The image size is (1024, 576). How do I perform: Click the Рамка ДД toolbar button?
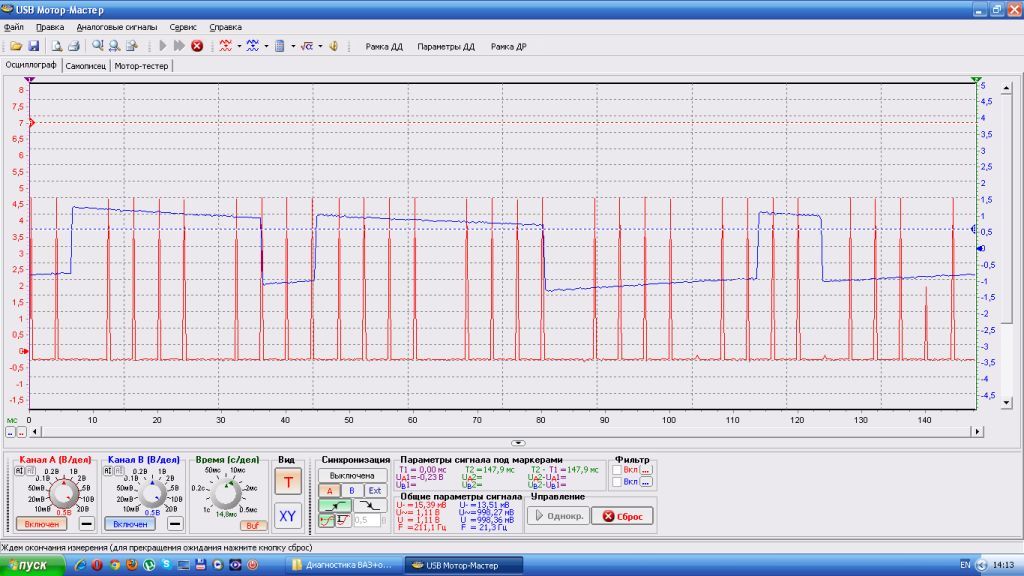coord(384,46)
